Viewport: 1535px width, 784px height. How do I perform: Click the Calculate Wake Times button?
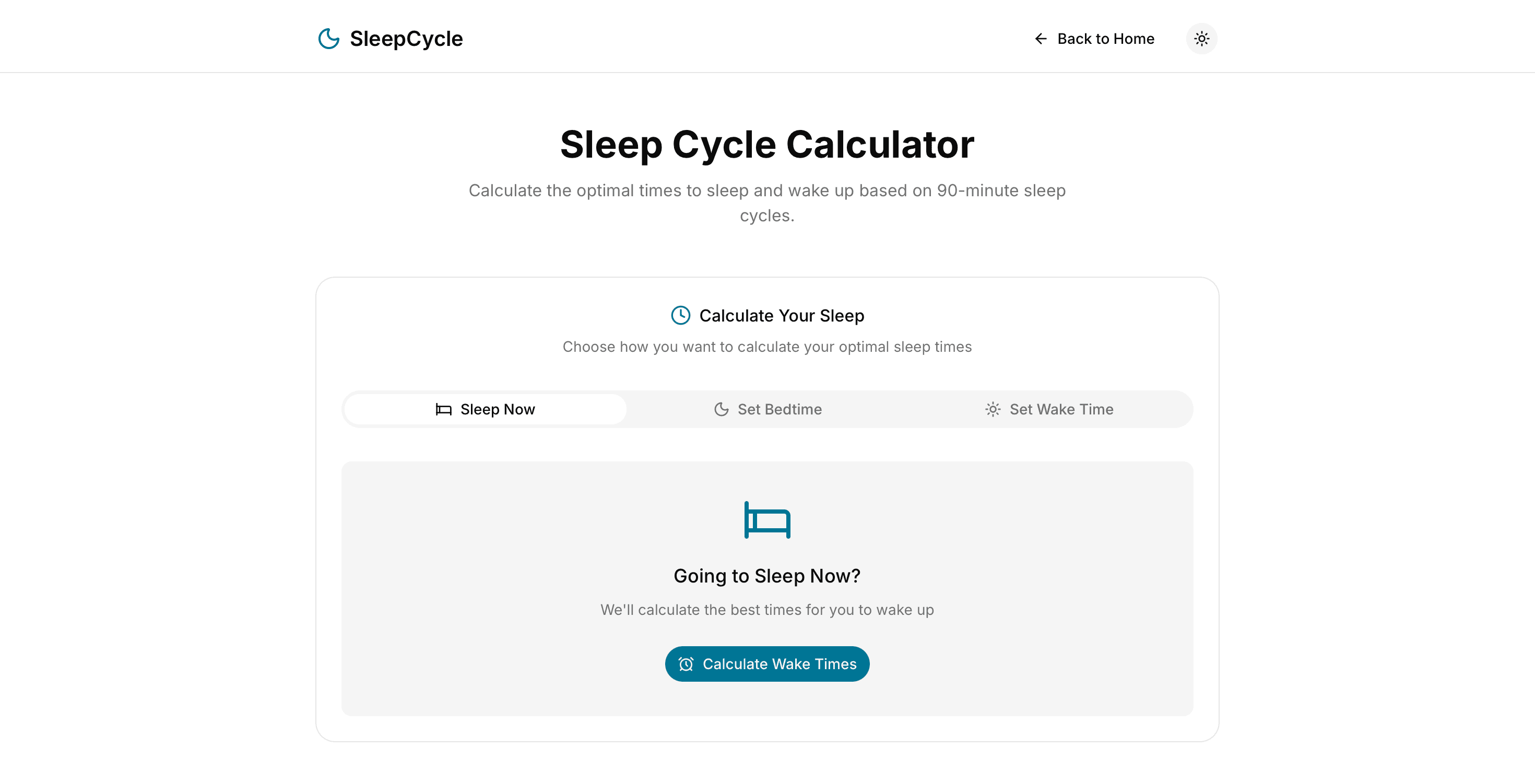click(767, 663)
